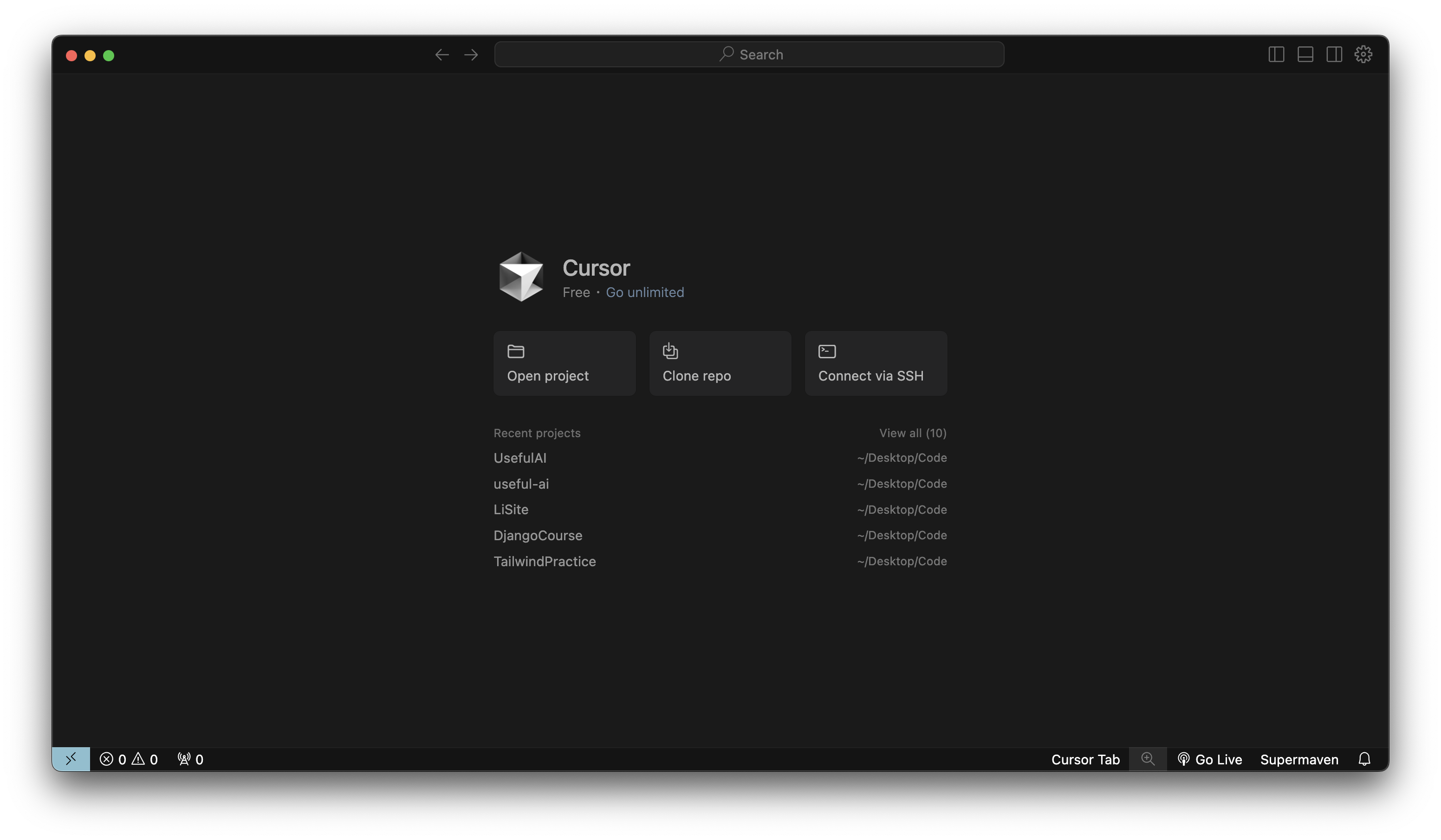Click Cursor Tab in the status bar

(x=1086, y=759)
